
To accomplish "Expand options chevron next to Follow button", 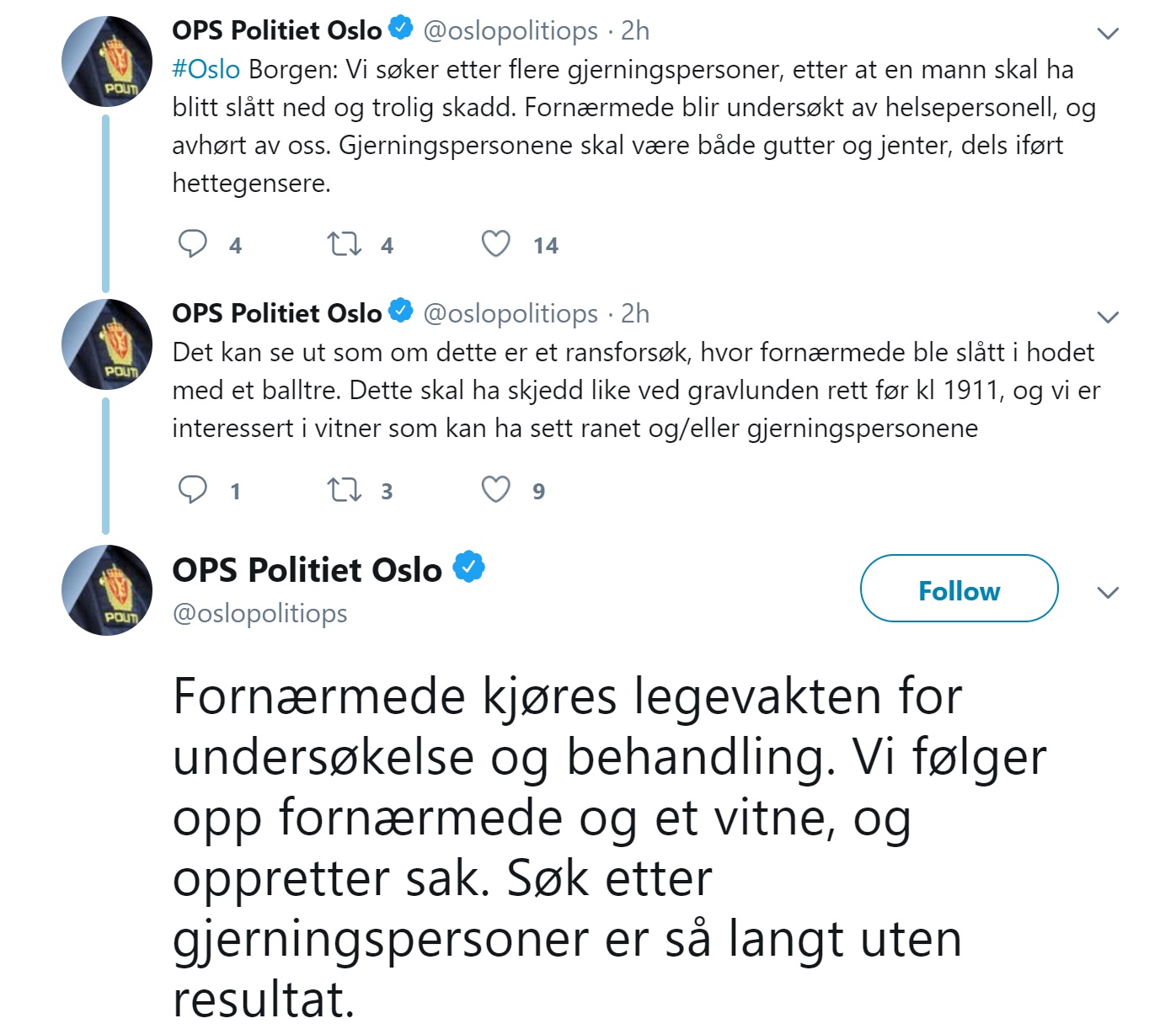I will click(1108, 593).
